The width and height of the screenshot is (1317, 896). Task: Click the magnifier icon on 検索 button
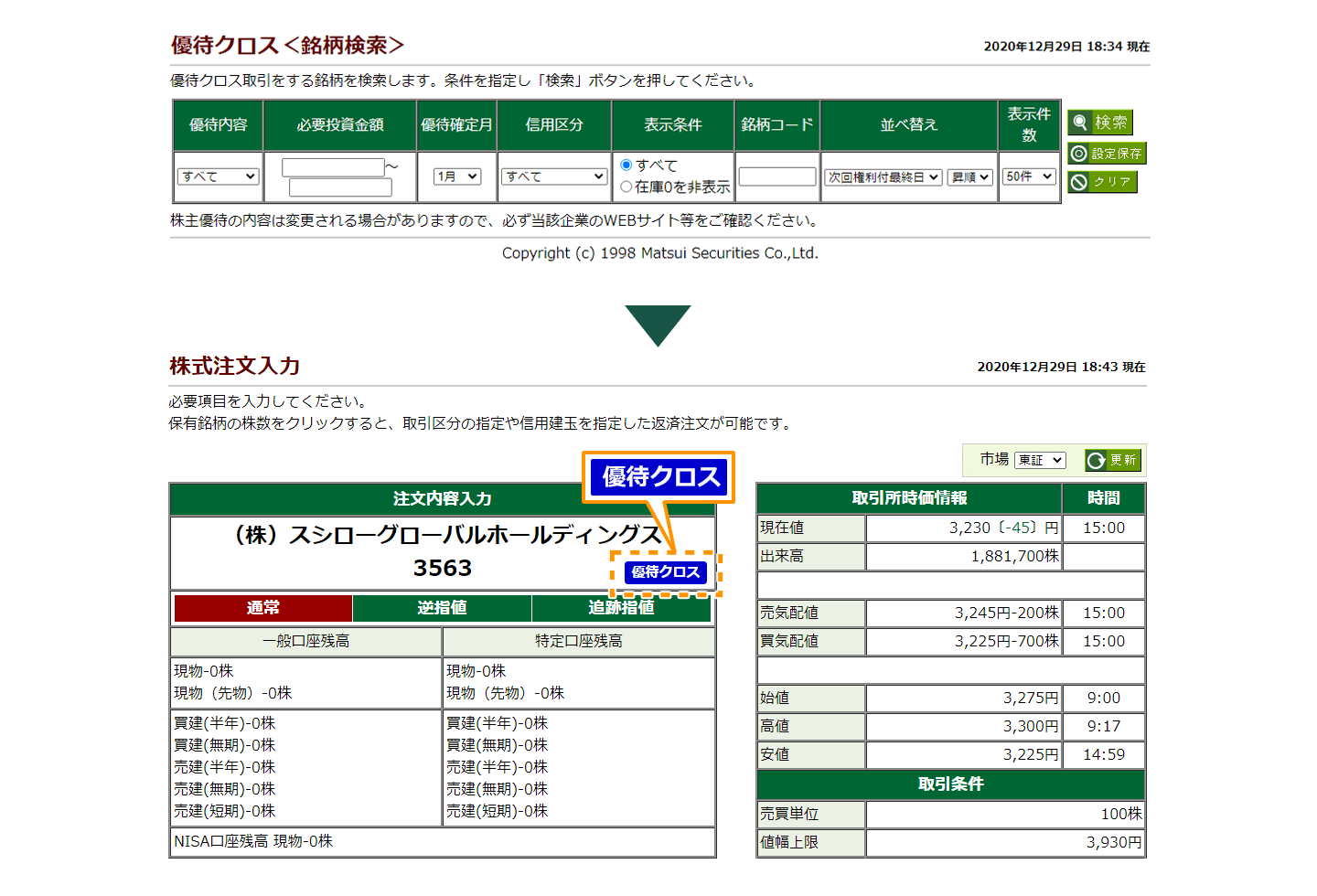(x=1080, y=123)
